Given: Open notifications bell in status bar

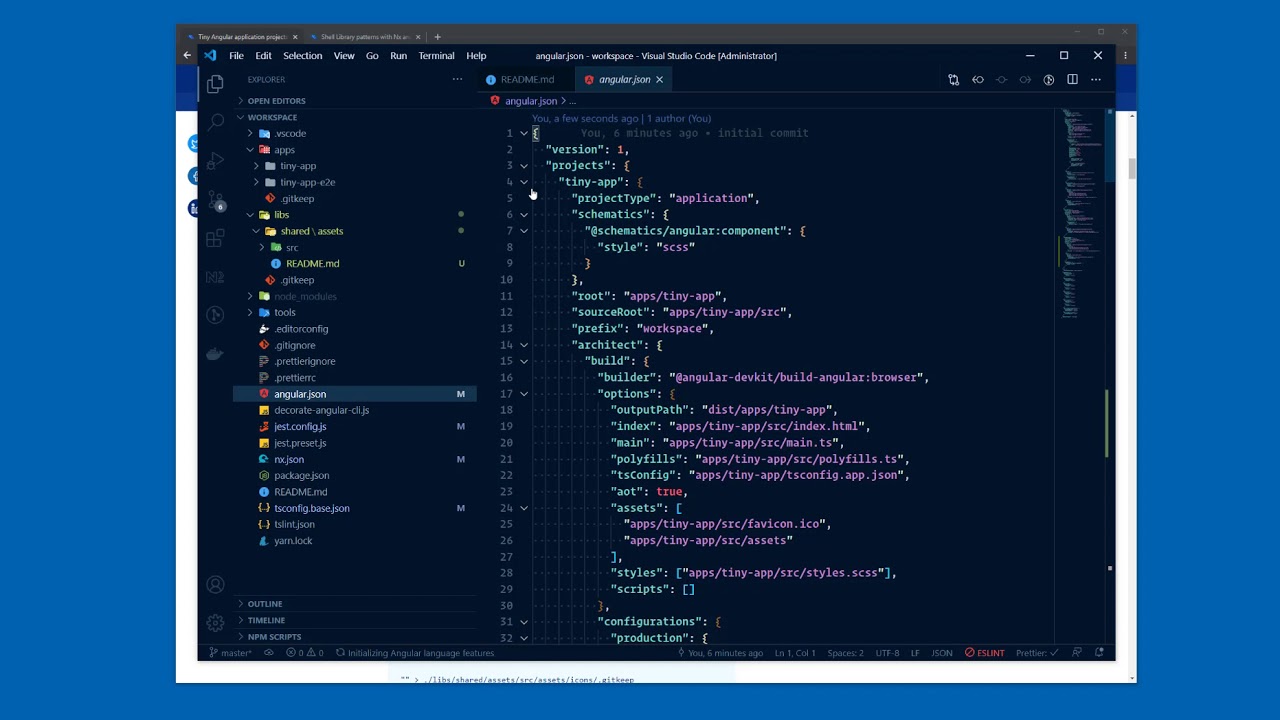Looking at the screenshot, I should pos(1100,653).
